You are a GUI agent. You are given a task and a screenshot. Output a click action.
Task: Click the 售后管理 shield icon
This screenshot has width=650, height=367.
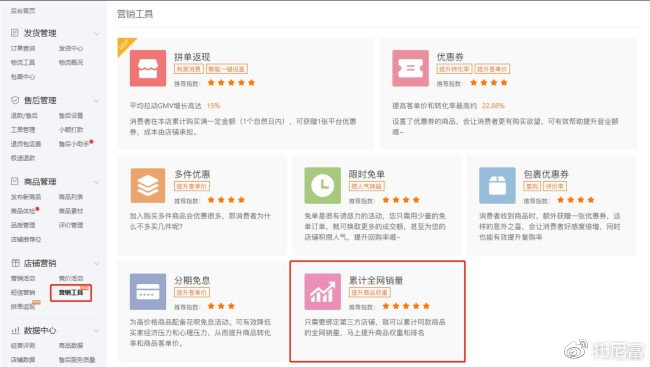pos(15,100)
